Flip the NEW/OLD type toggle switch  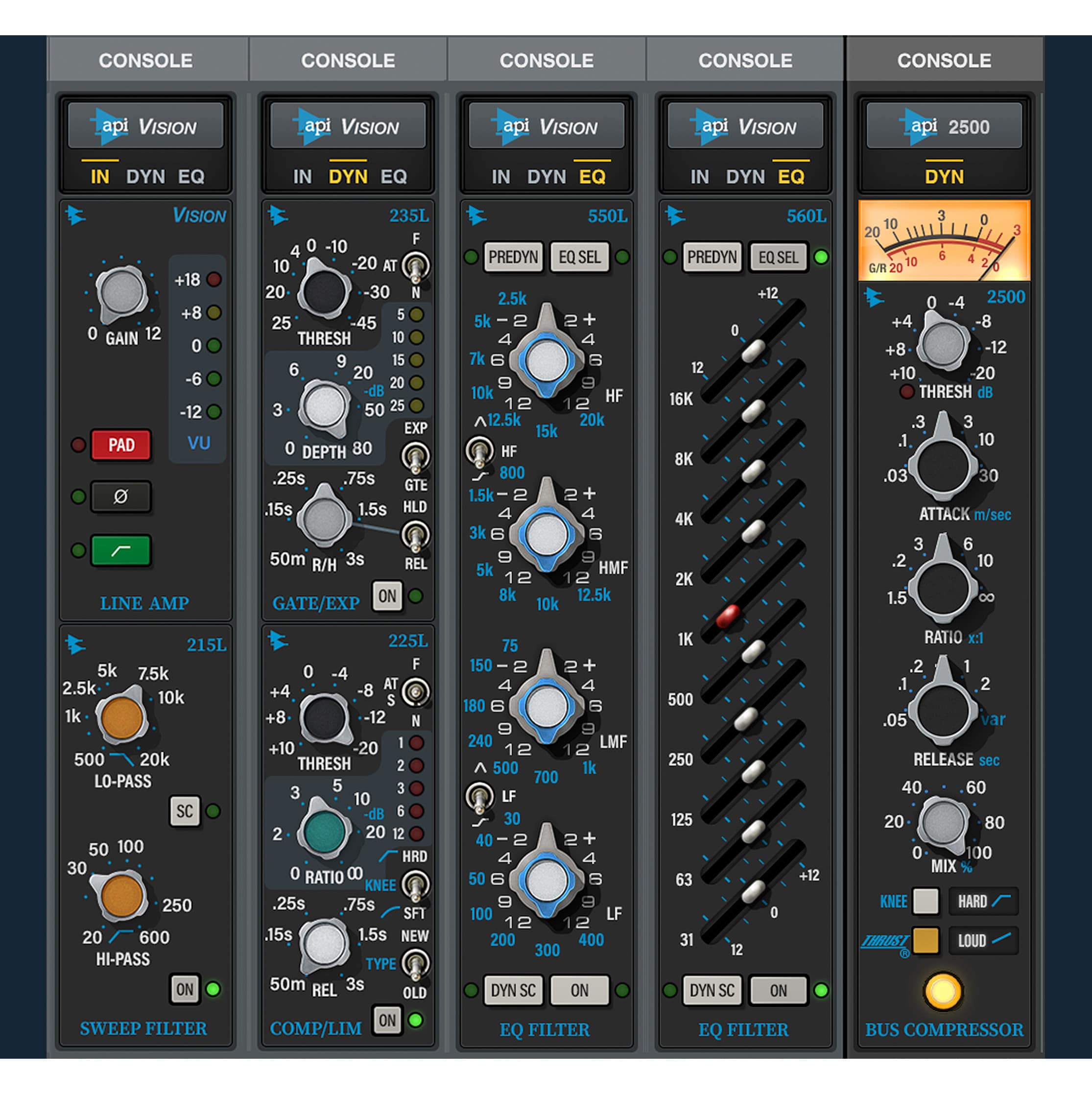point(416,964)
